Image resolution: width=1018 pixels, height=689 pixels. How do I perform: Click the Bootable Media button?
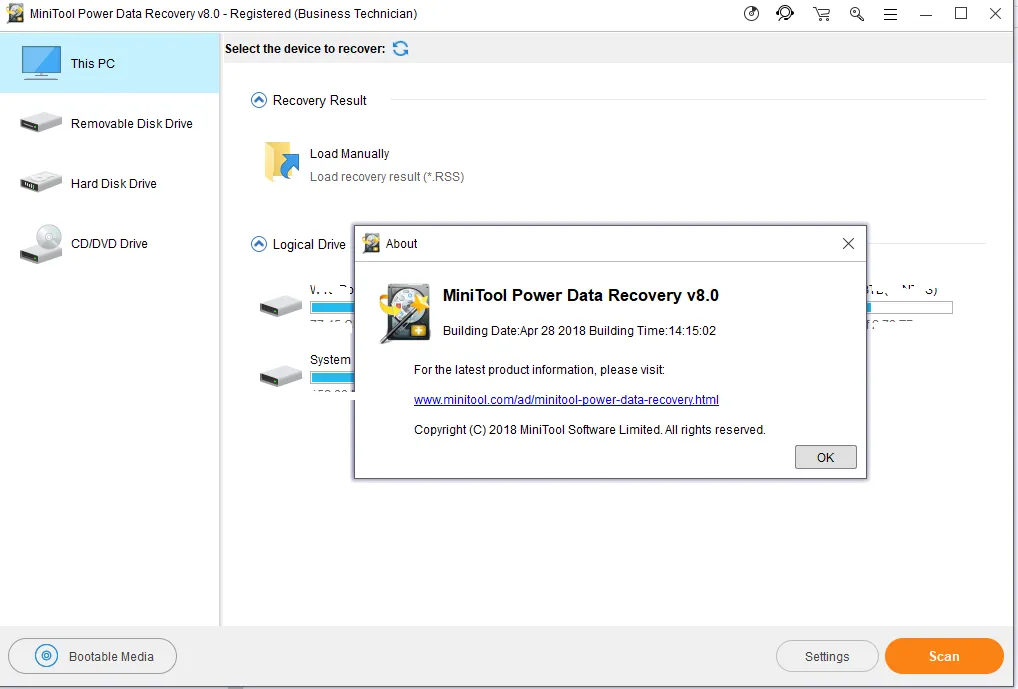[x=92, y=656]
